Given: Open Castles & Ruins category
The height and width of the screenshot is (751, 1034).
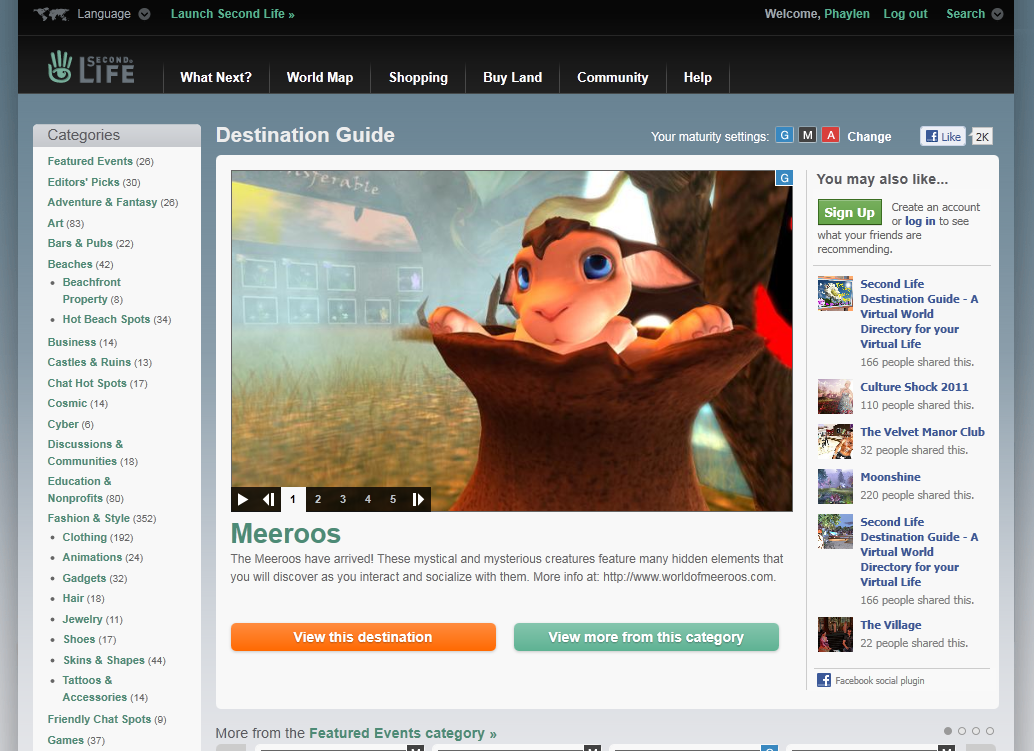Looking at the screenshot, I should (x=89, y=362).
